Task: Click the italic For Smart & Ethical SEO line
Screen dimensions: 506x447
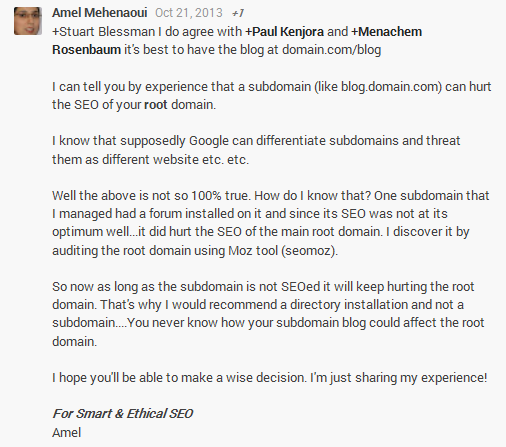Action: pyautogui.click(x=123, y=414)
